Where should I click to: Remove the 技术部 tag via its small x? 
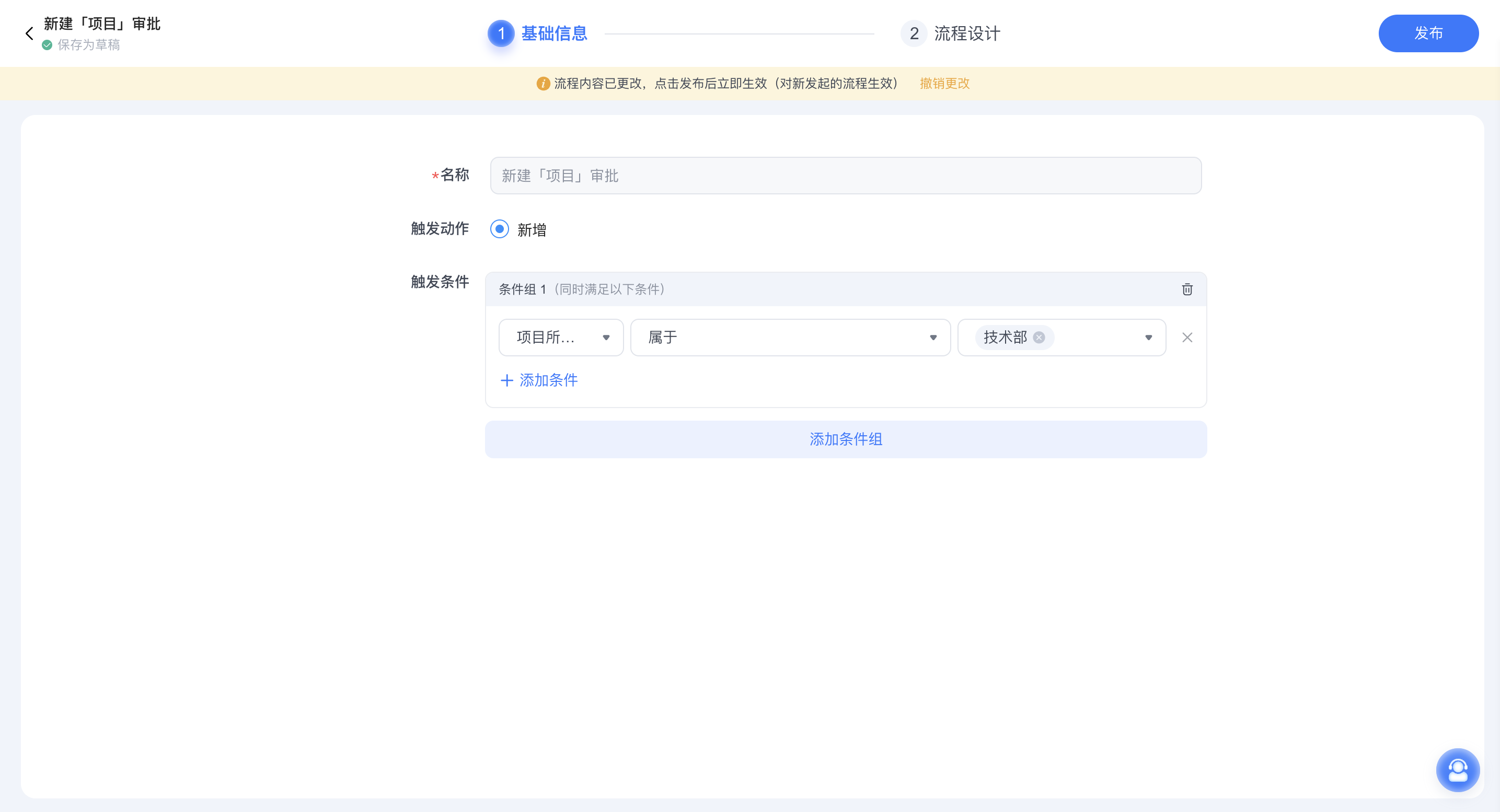[1040, 337]
